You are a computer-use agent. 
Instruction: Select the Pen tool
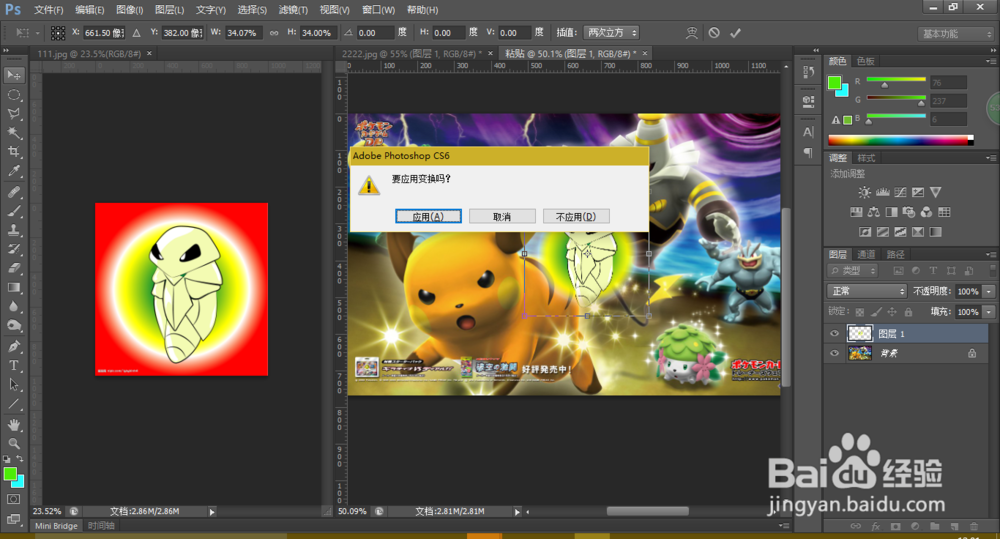click(13, 346)
